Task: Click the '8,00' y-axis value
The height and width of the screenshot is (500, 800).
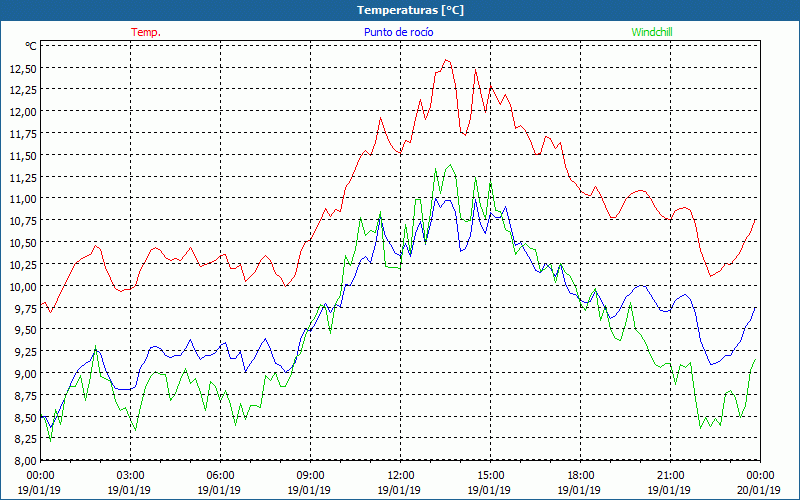Action: coord(26,461)
